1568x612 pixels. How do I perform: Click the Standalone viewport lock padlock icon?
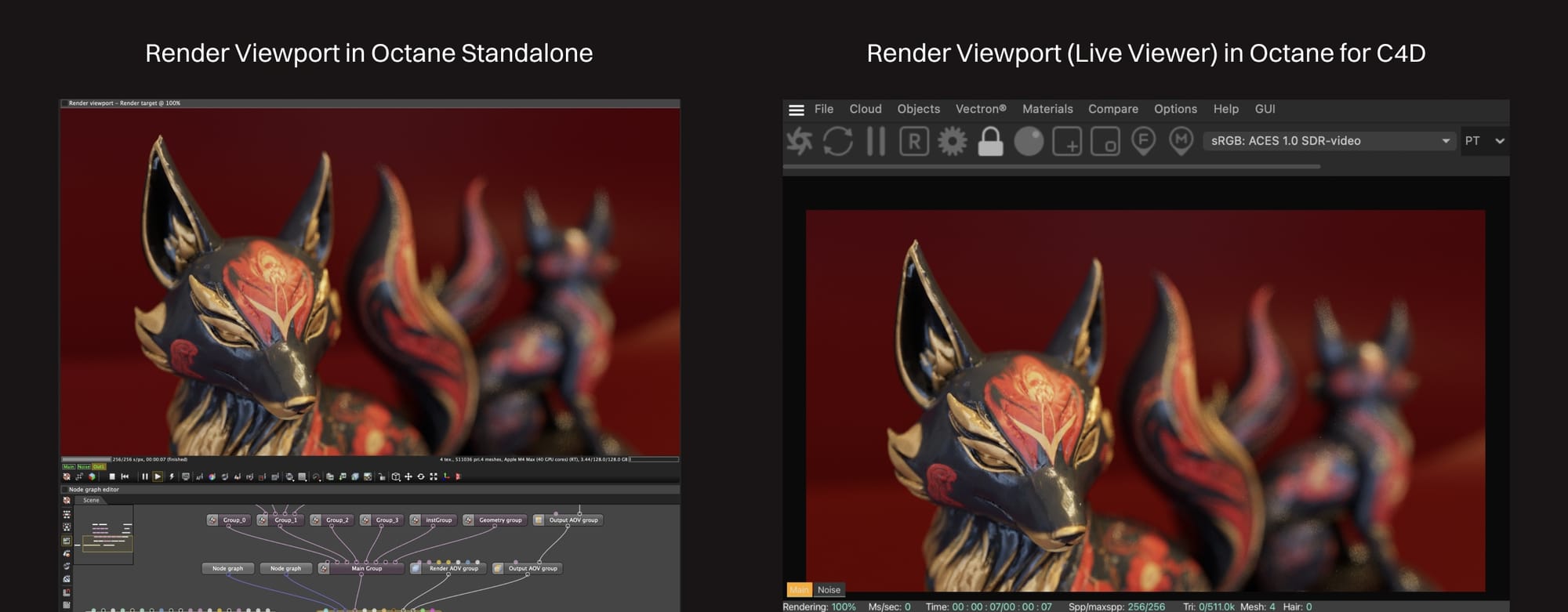[x=381, y=476]
